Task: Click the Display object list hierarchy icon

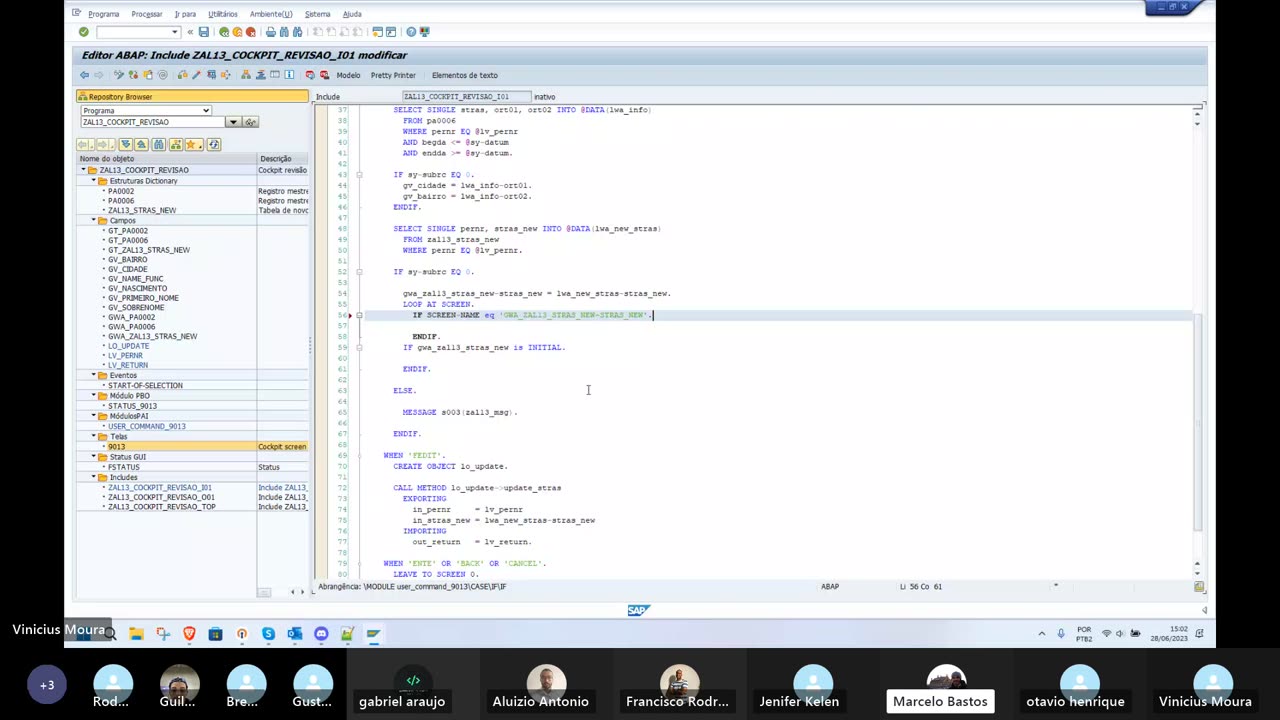Action: pyautogui.click(x=246, y=75)
